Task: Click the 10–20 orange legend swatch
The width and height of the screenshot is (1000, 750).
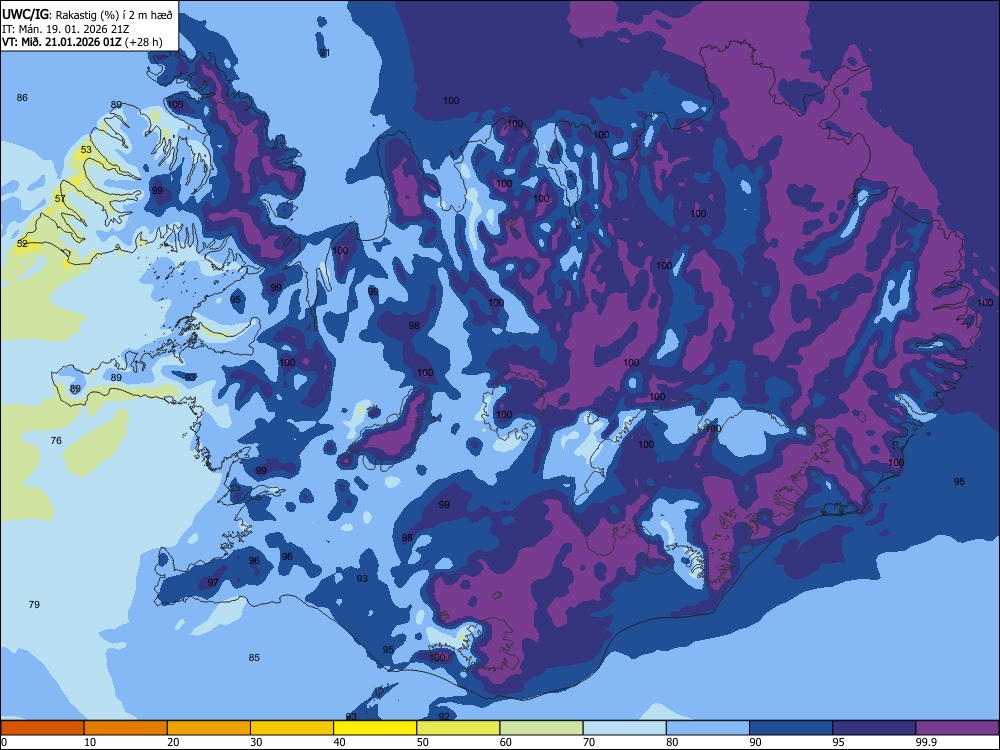Action: pos(126,728)
